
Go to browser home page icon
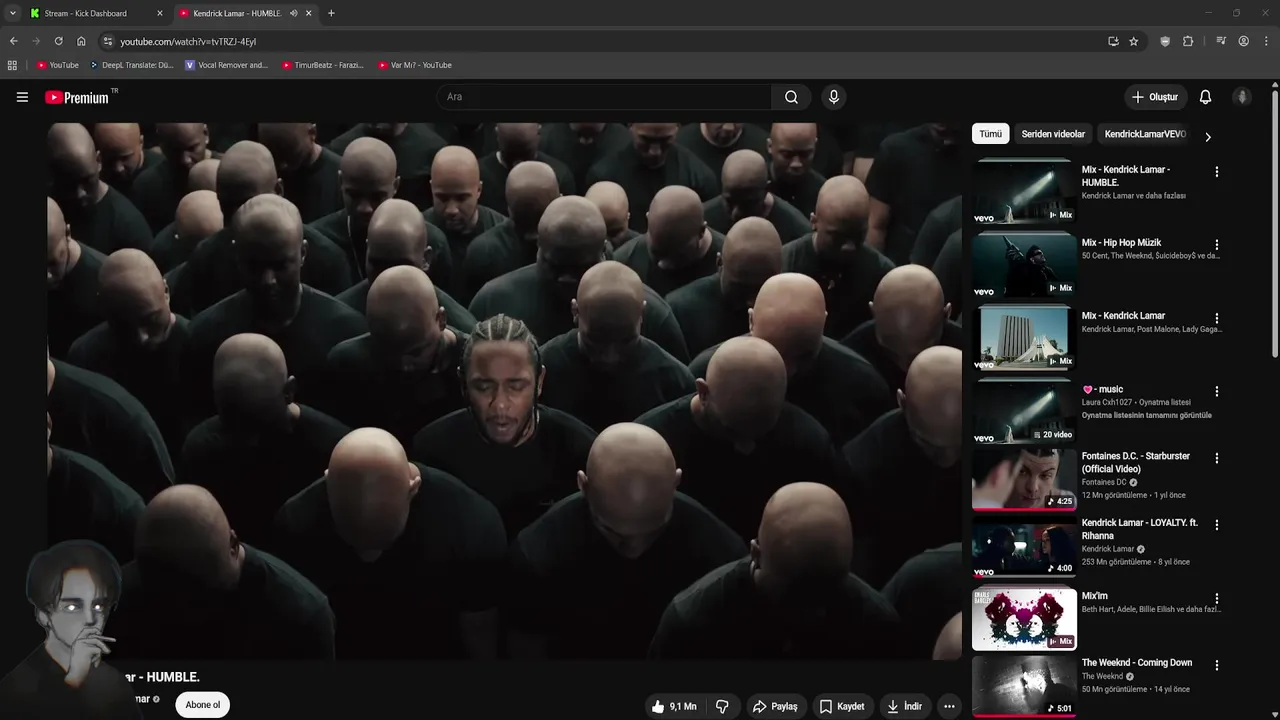point(81,41)
